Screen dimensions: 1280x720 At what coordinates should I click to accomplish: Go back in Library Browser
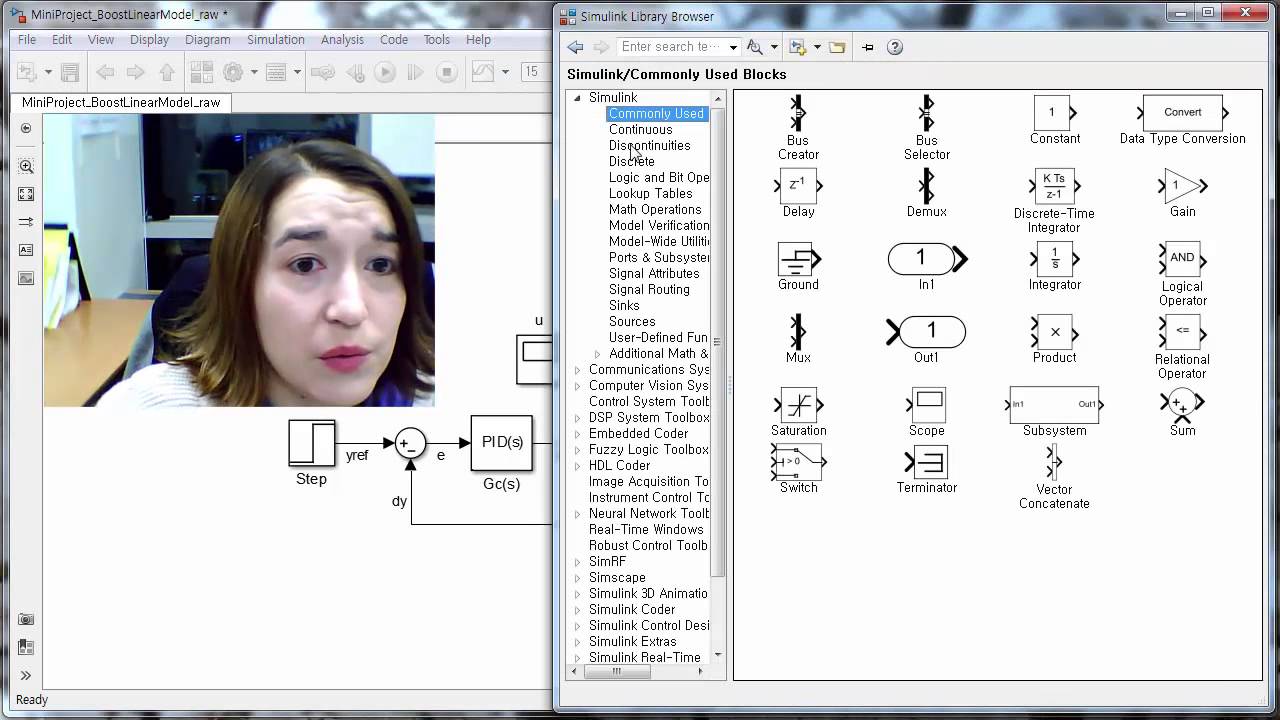(x=575, y=47)
